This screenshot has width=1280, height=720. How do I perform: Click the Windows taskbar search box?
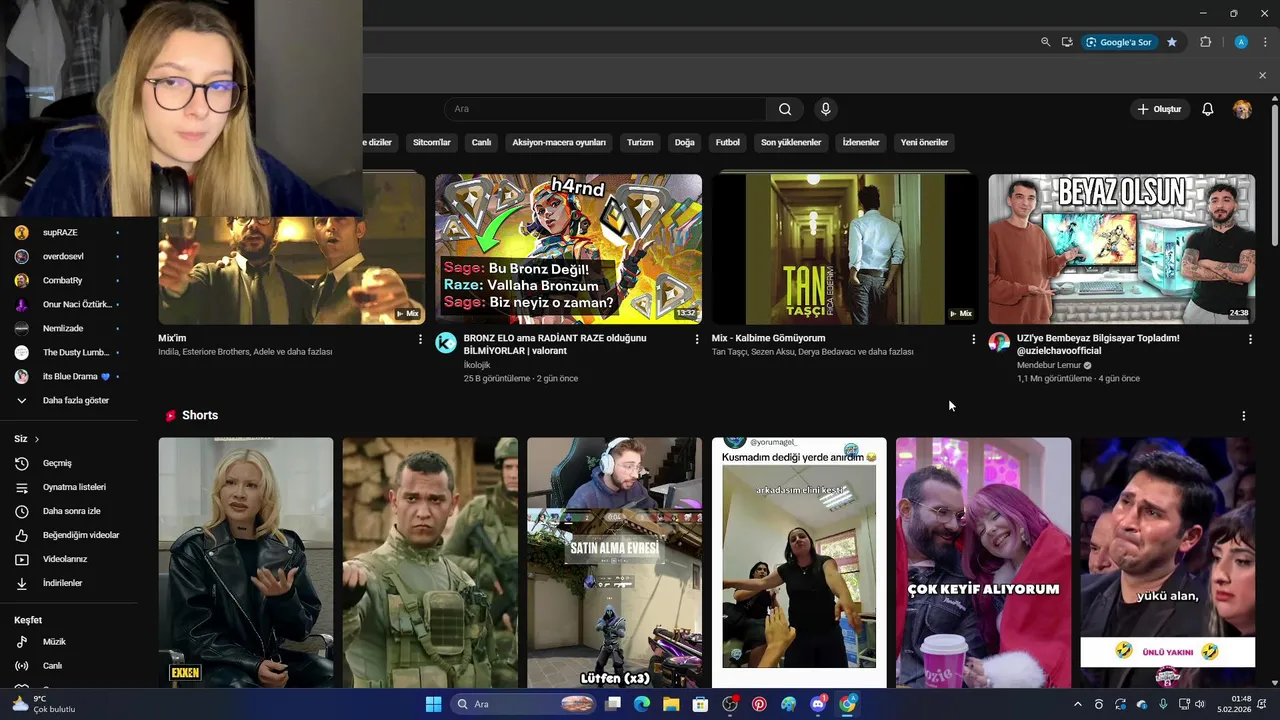522,704
